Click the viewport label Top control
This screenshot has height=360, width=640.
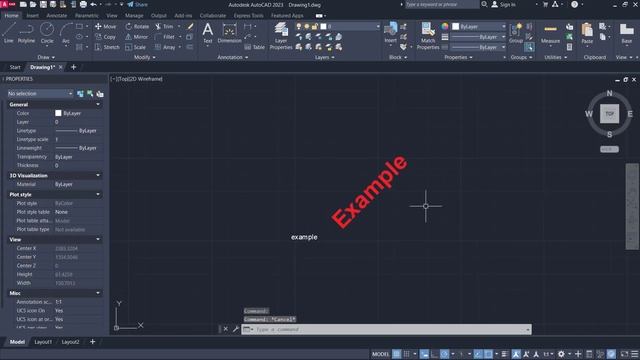click(122, 79)
